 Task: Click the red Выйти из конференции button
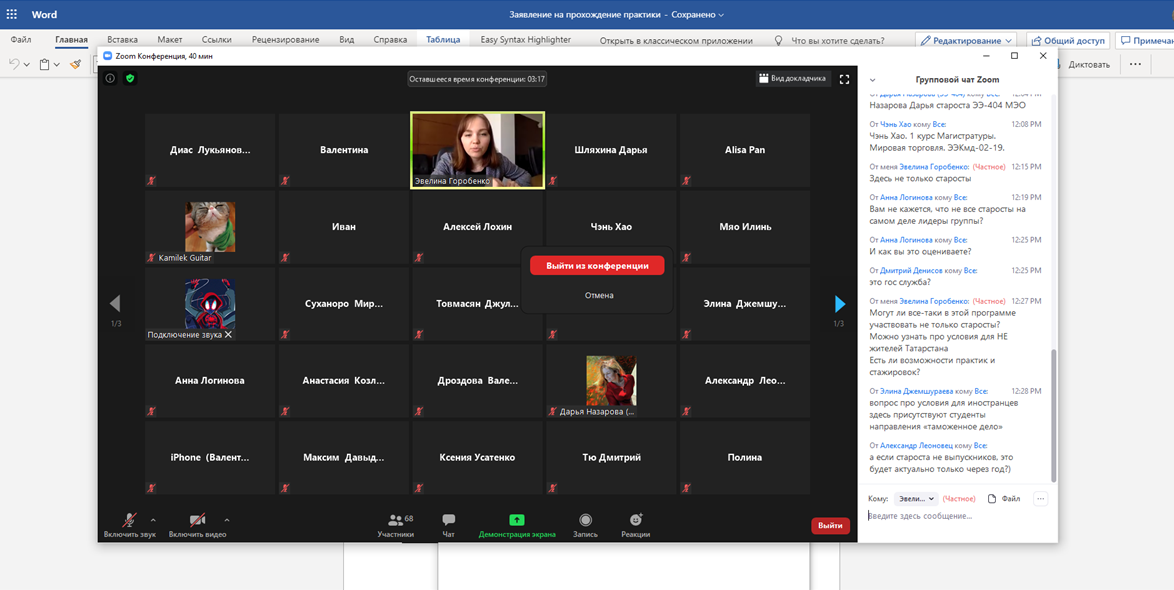pos(597,266)
